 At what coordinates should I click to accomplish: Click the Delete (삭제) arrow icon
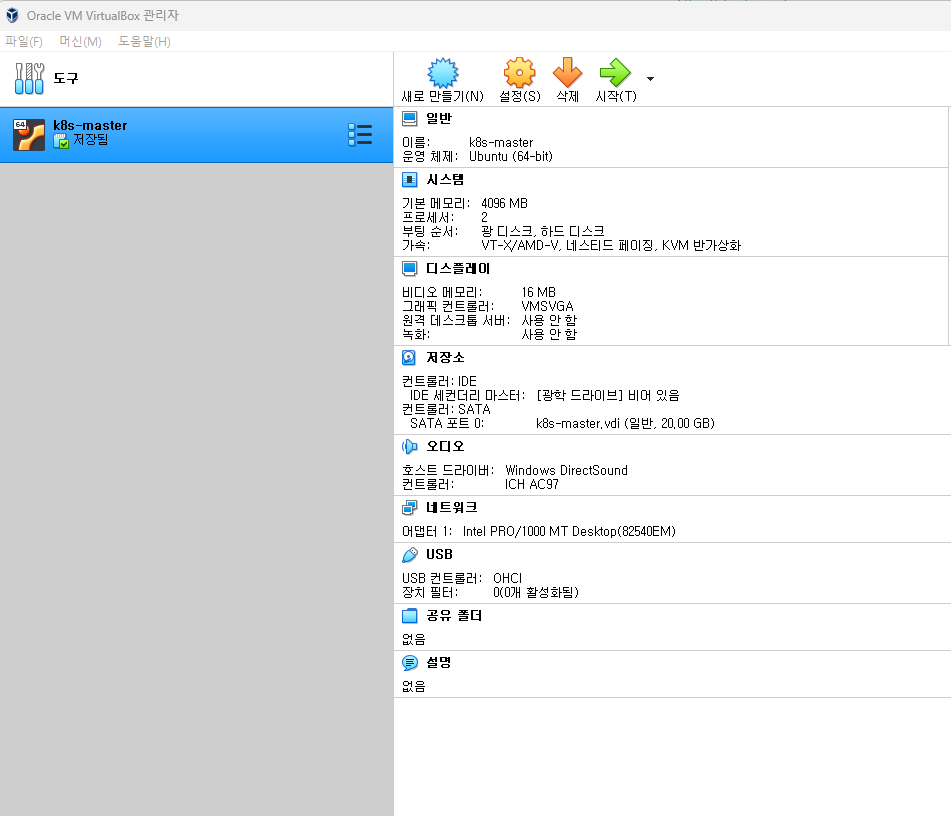[x=568, y=73]
